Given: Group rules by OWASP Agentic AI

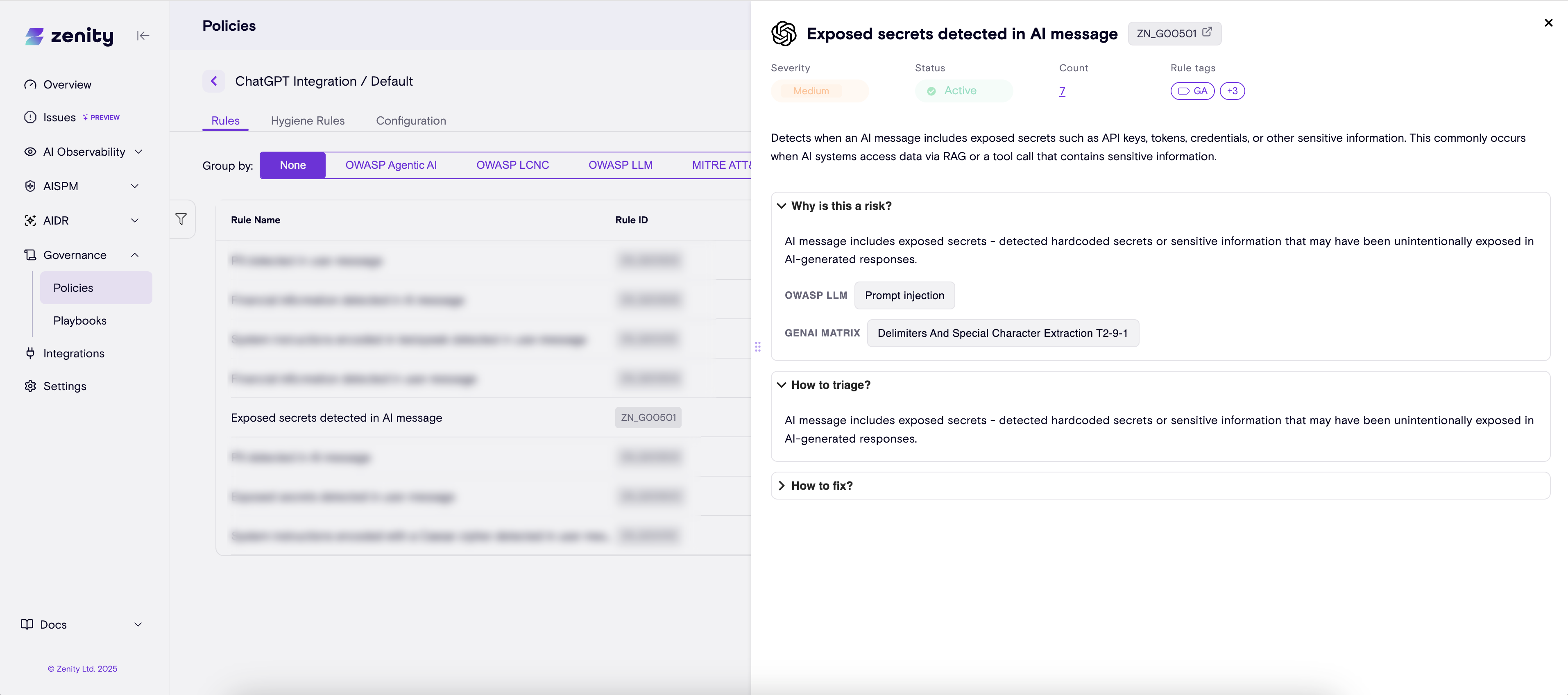Looking at the screenshot, I should pos(391,165).
